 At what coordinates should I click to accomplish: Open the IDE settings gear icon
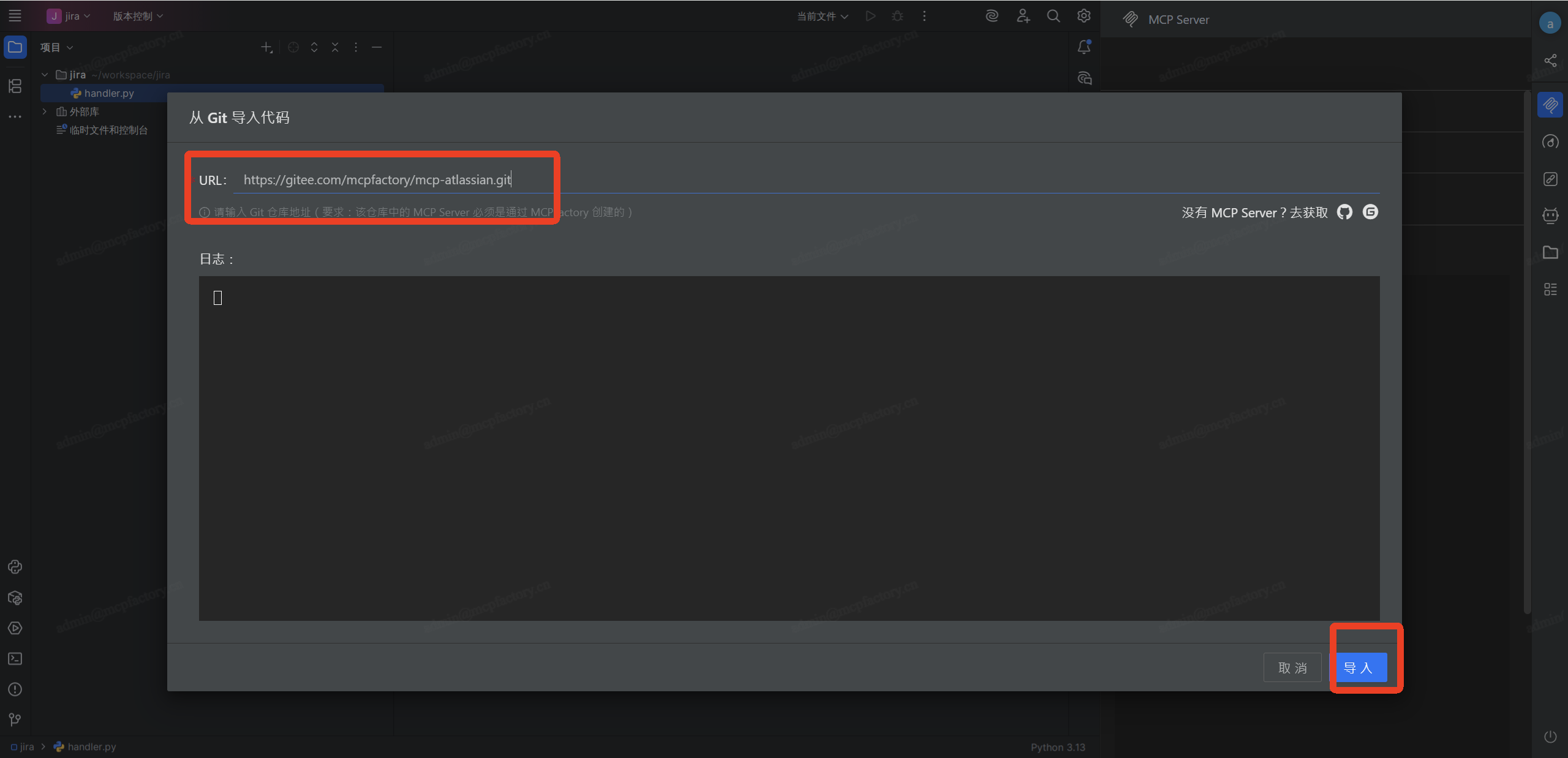pyautogui.click(x=1084, y=16)
